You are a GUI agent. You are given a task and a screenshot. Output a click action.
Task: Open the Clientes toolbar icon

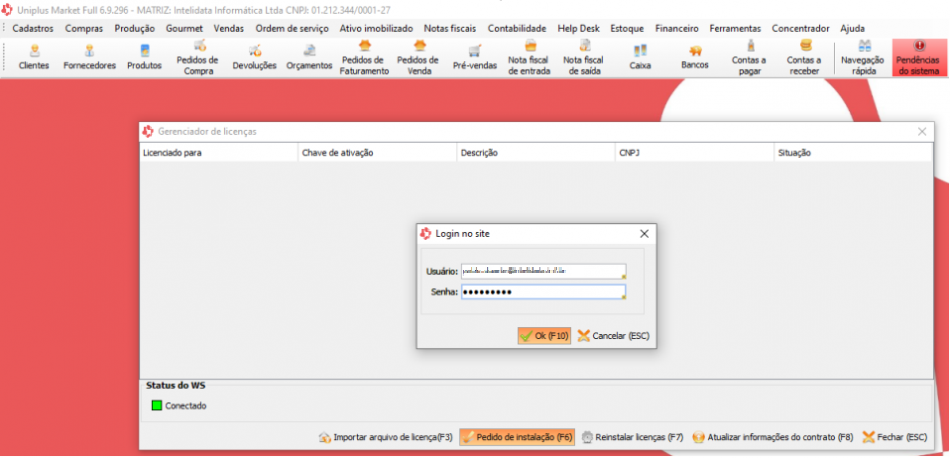point(34,58)
